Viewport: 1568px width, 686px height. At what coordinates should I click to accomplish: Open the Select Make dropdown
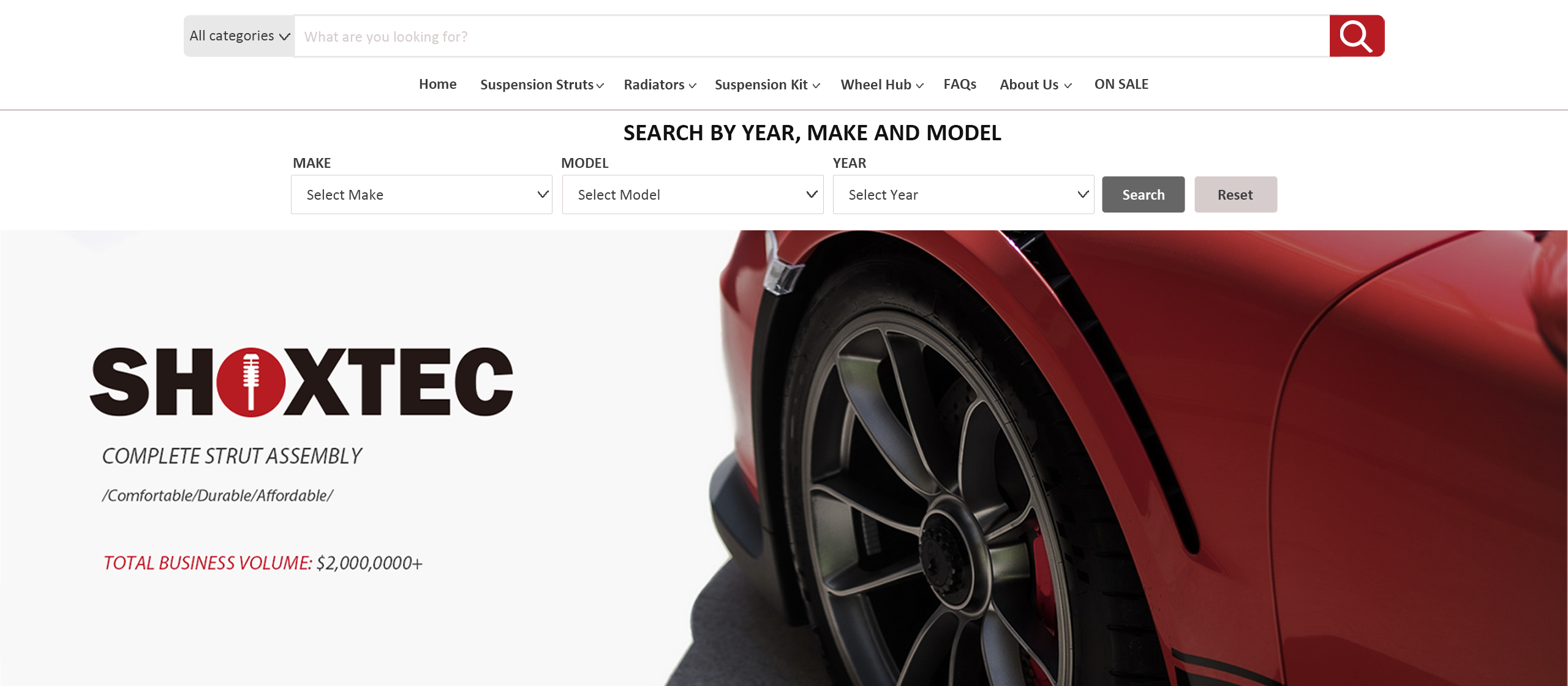(421, 195)
